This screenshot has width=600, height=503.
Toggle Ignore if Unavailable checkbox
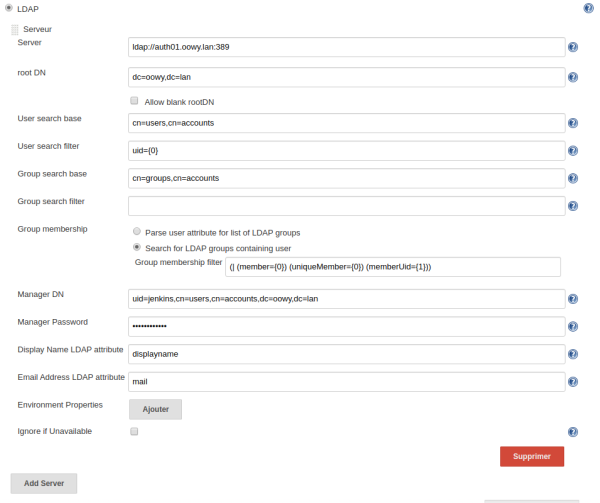(x=134, y=431)
